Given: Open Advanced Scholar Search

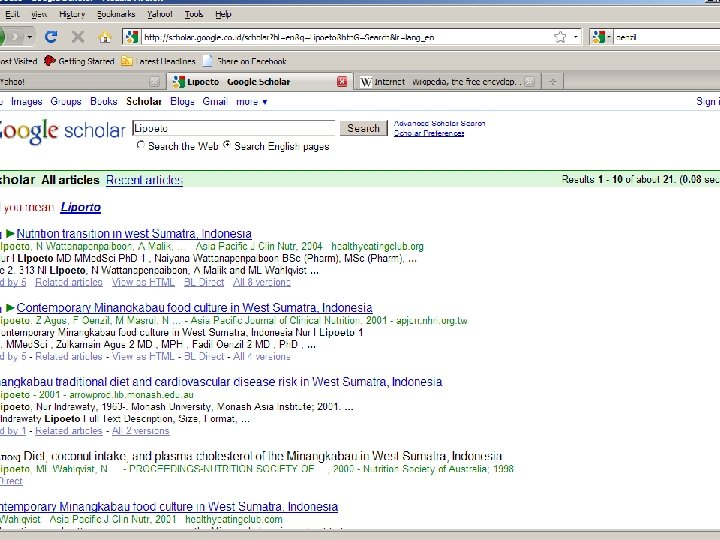Looking at the screenshot, I should [439, 123].
